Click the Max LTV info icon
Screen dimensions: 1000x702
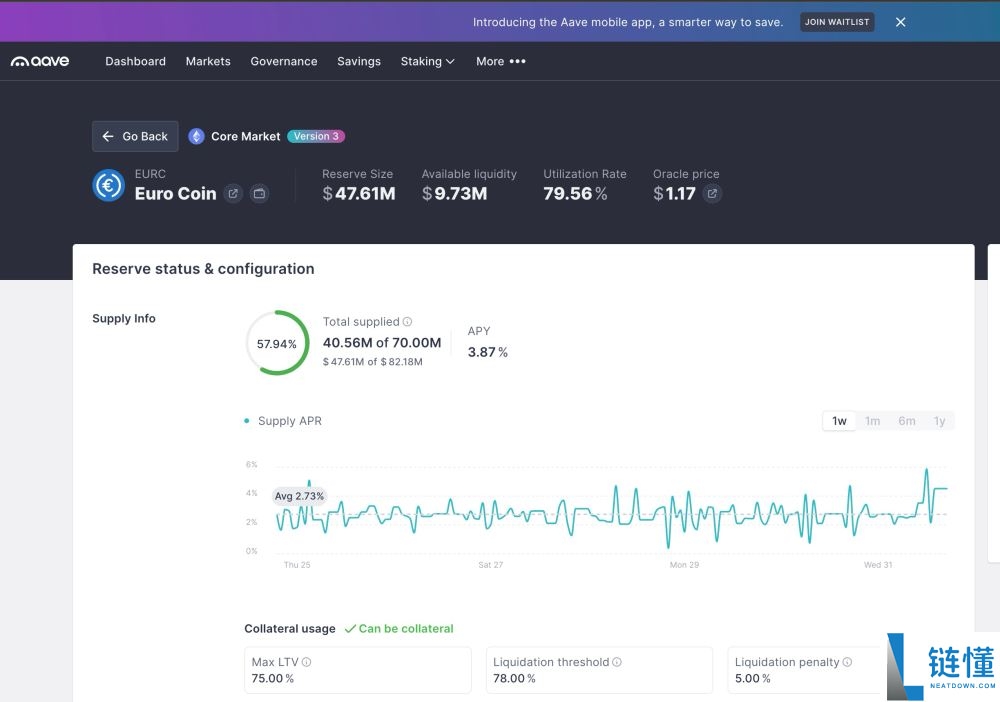click(307, 662)
